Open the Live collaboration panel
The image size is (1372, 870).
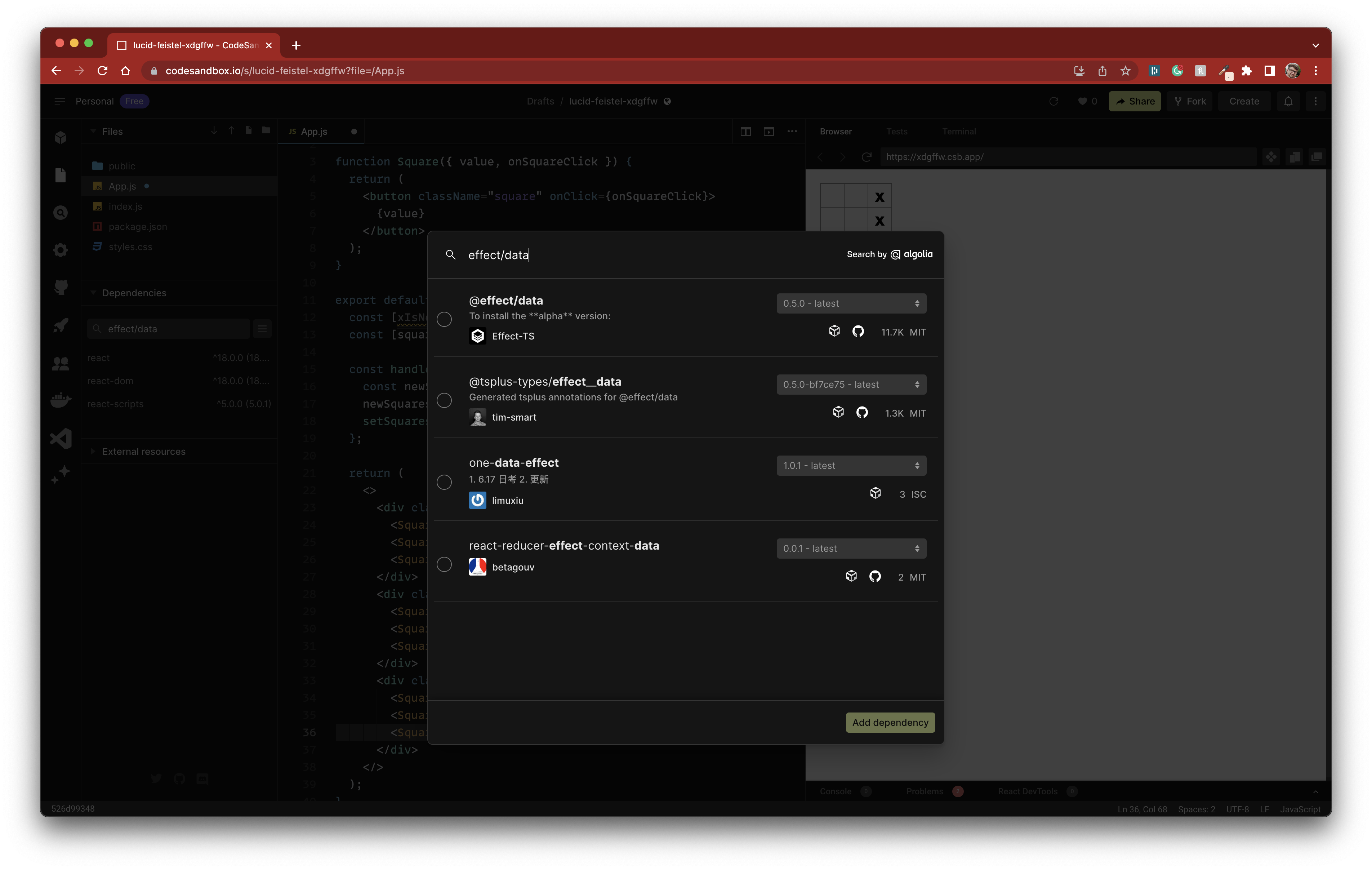click(61, 363)
